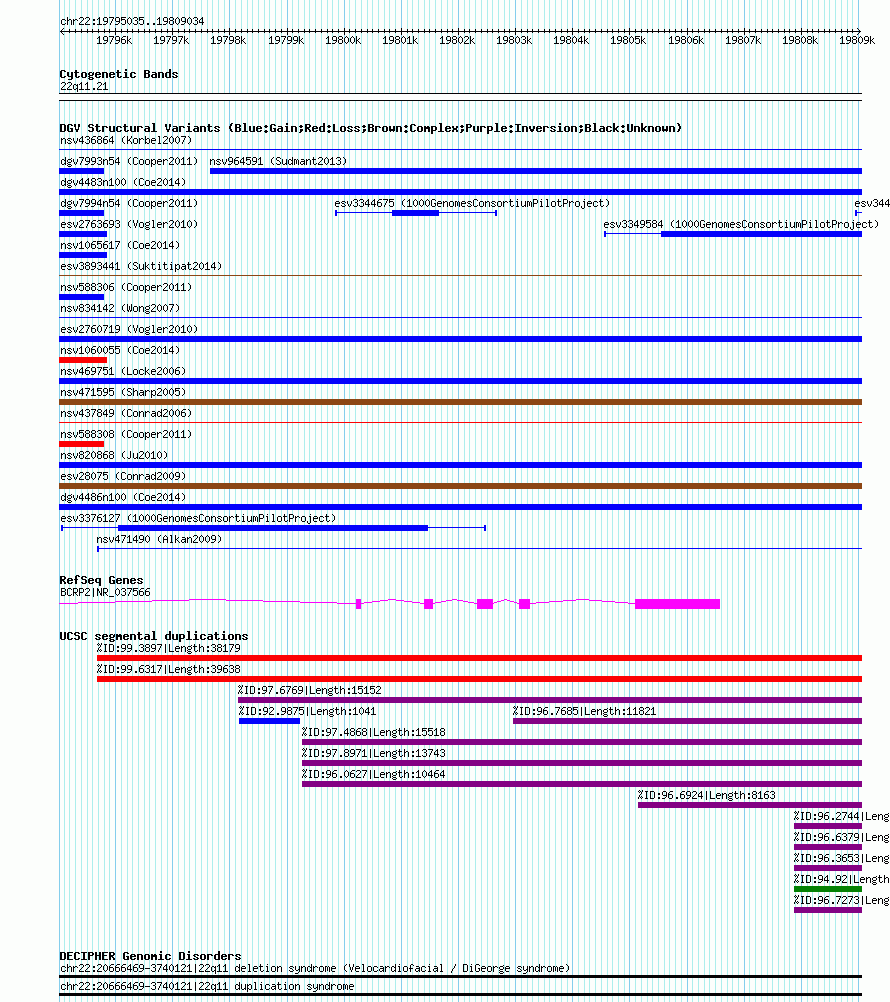Open the UCSC segmental duplications track title
Image resolution: width=890 pixels, height=1002 pixels.
click(153, 636)
